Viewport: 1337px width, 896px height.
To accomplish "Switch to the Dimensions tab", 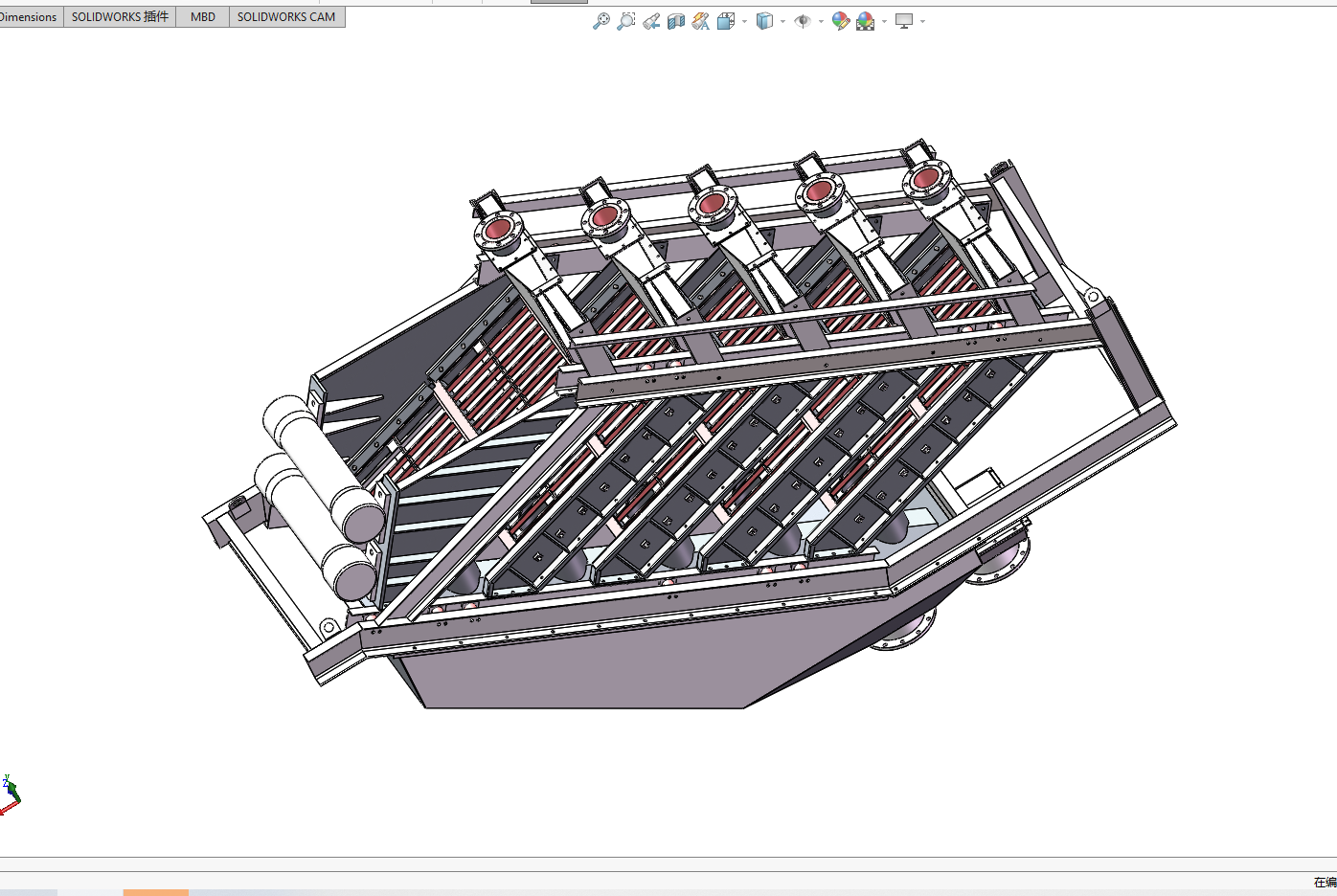I will [x=30, y=17].
